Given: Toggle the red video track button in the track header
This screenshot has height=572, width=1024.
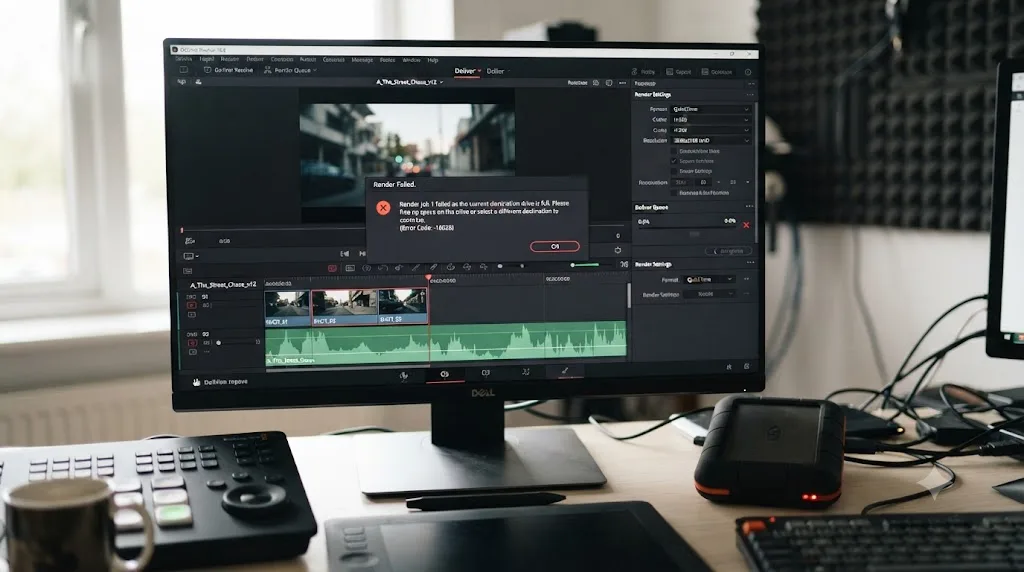Looking at the screenshot, I should coord(191,305).
